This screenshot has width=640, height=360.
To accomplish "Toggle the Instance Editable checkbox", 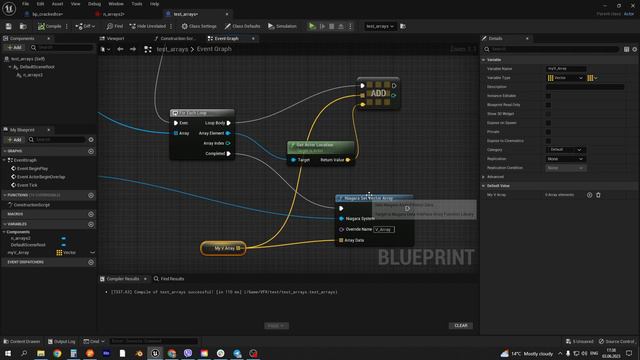I will [x=548, y=96].
